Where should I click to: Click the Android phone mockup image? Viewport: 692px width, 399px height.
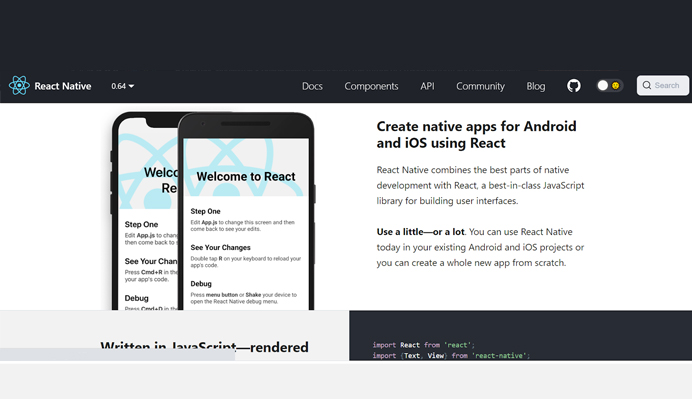click(246, 211)
